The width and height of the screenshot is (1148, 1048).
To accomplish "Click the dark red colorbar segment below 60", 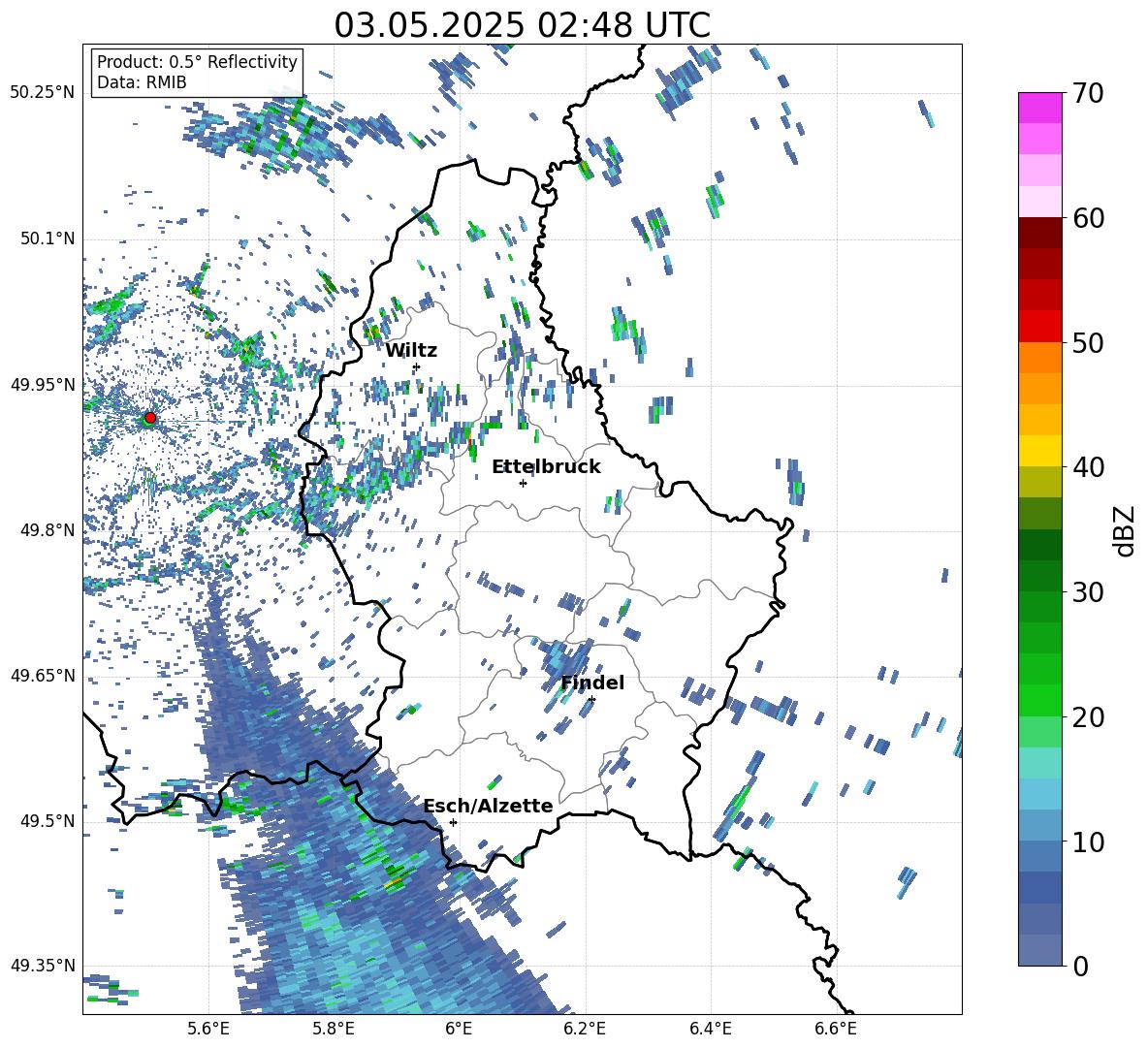I will (1040, 233).
